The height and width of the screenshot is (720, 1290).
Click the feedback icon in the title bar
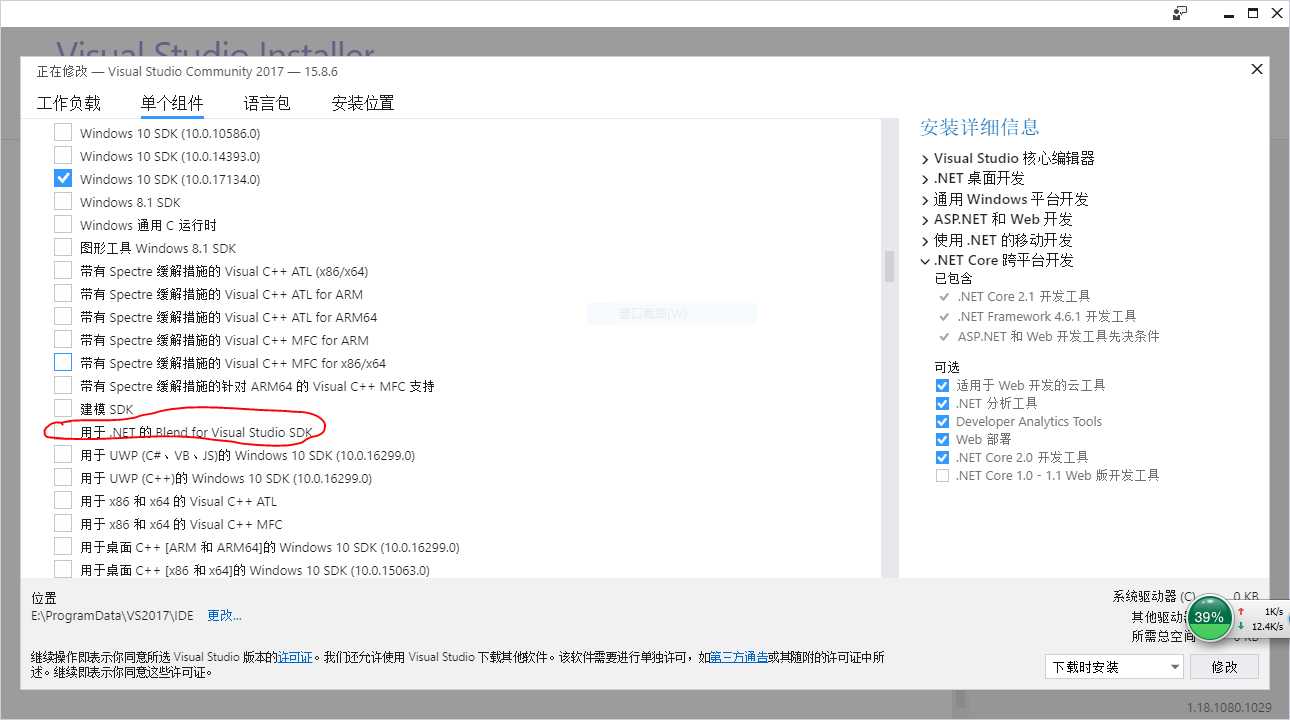pos(1181,13)
